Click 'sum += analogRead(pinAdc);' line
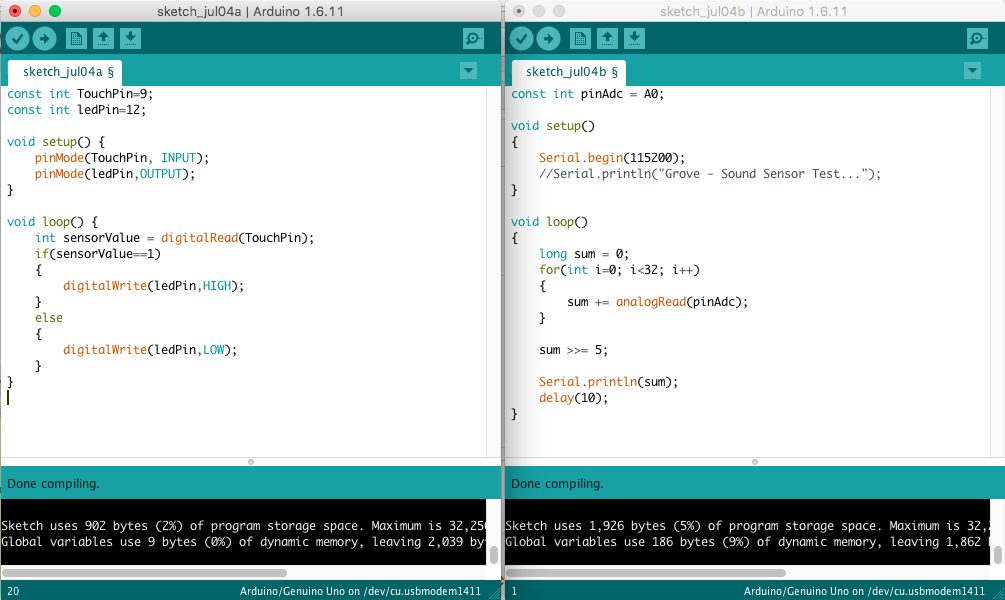 [658, 302]
